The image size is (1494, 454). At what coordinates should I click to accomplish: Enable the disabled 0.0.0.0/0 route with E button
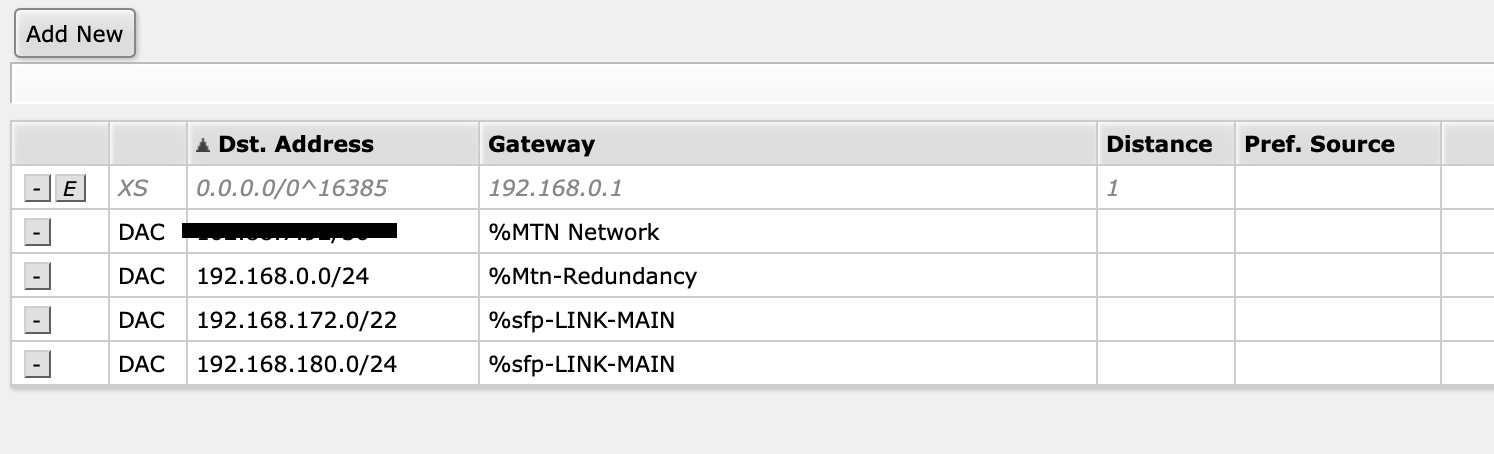coord(69,188)
